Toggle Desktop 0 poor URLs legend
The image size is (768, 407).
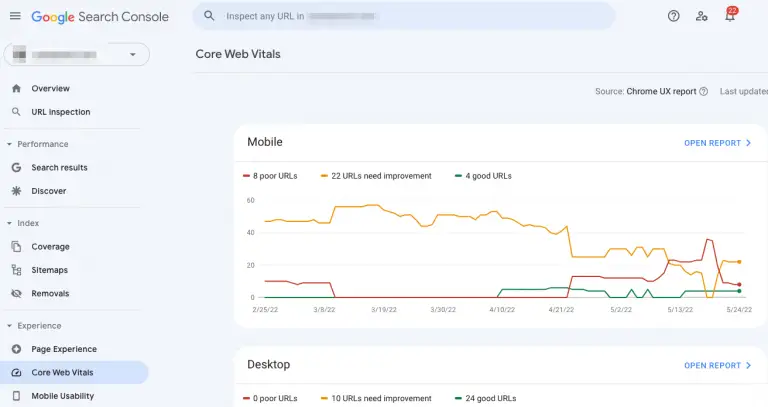270,398
